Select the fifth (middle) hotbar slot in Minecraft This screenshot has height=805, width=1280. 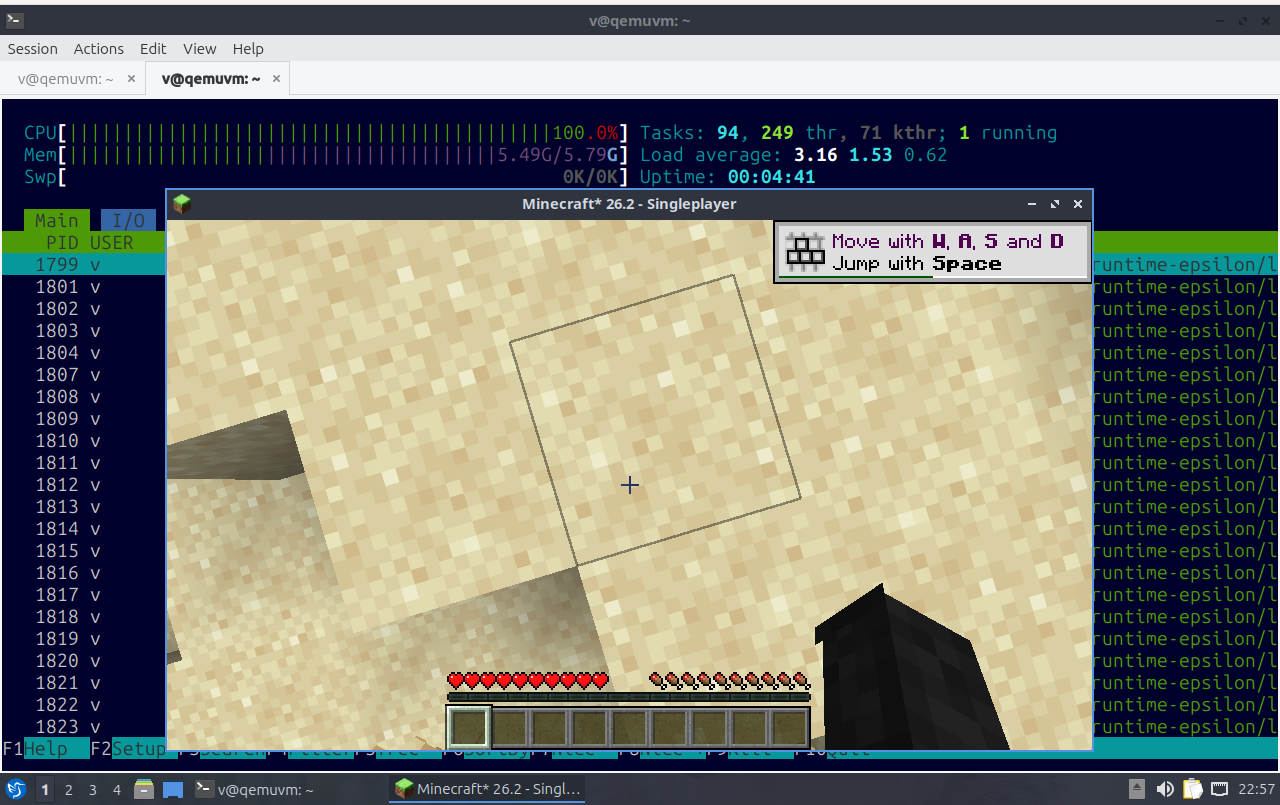[x=629, y=727]
